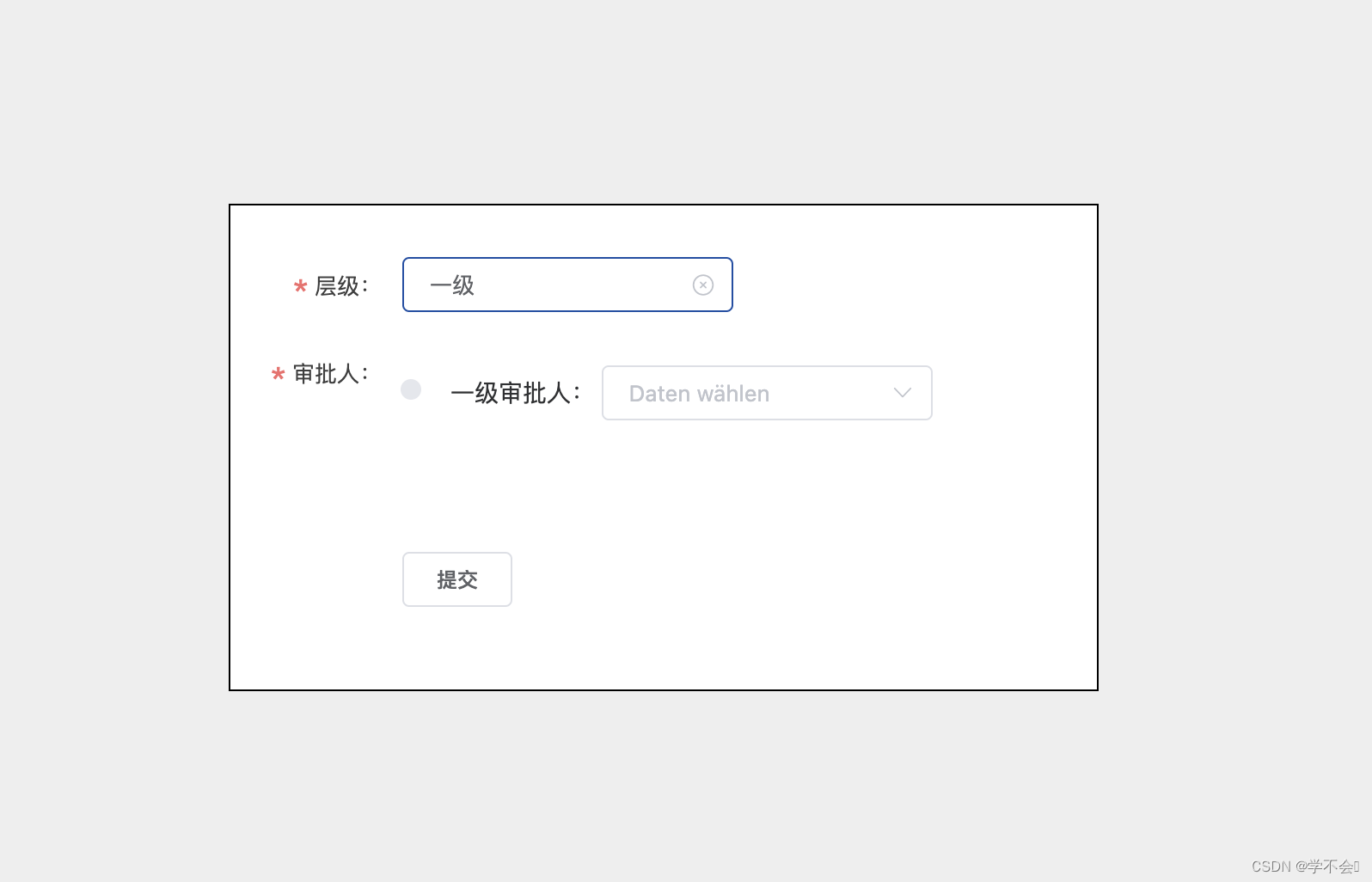Image resolution: width=1372 pixels, height=882 pixels.
Task: Submit the form with 提交 button
Action: point(457,579)
